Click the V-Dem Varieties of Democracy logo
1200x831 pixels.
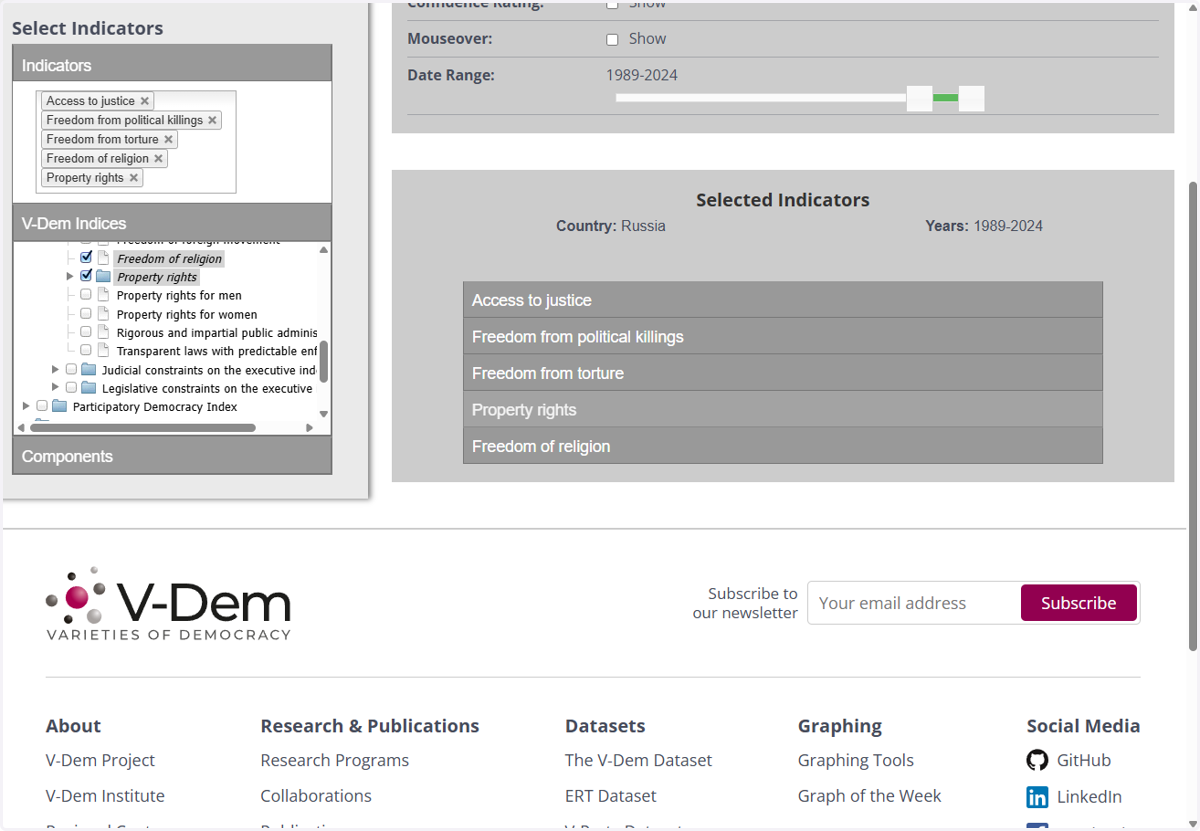tap(168, 604)
